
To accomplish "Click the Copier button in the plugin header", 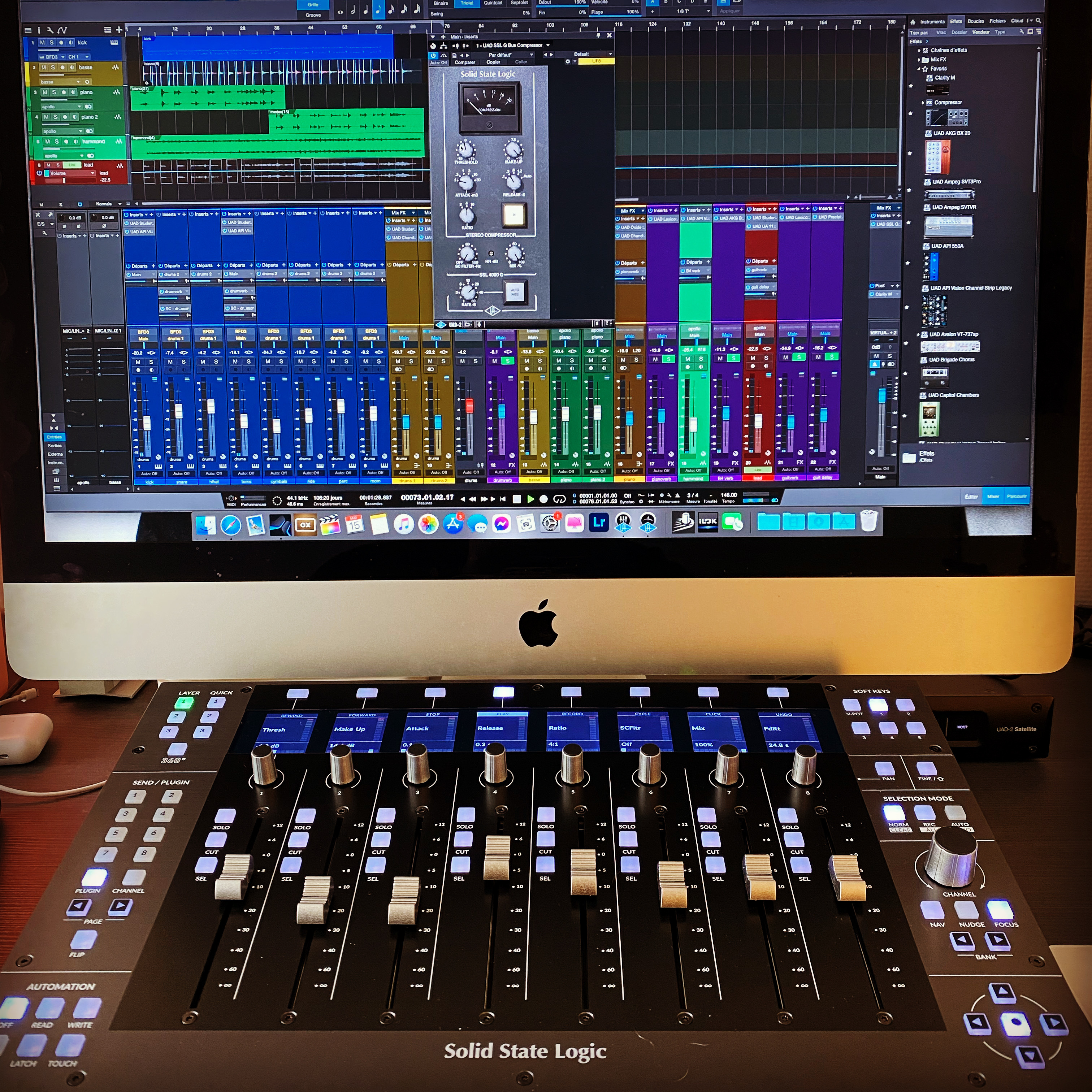I will [493, 62].
